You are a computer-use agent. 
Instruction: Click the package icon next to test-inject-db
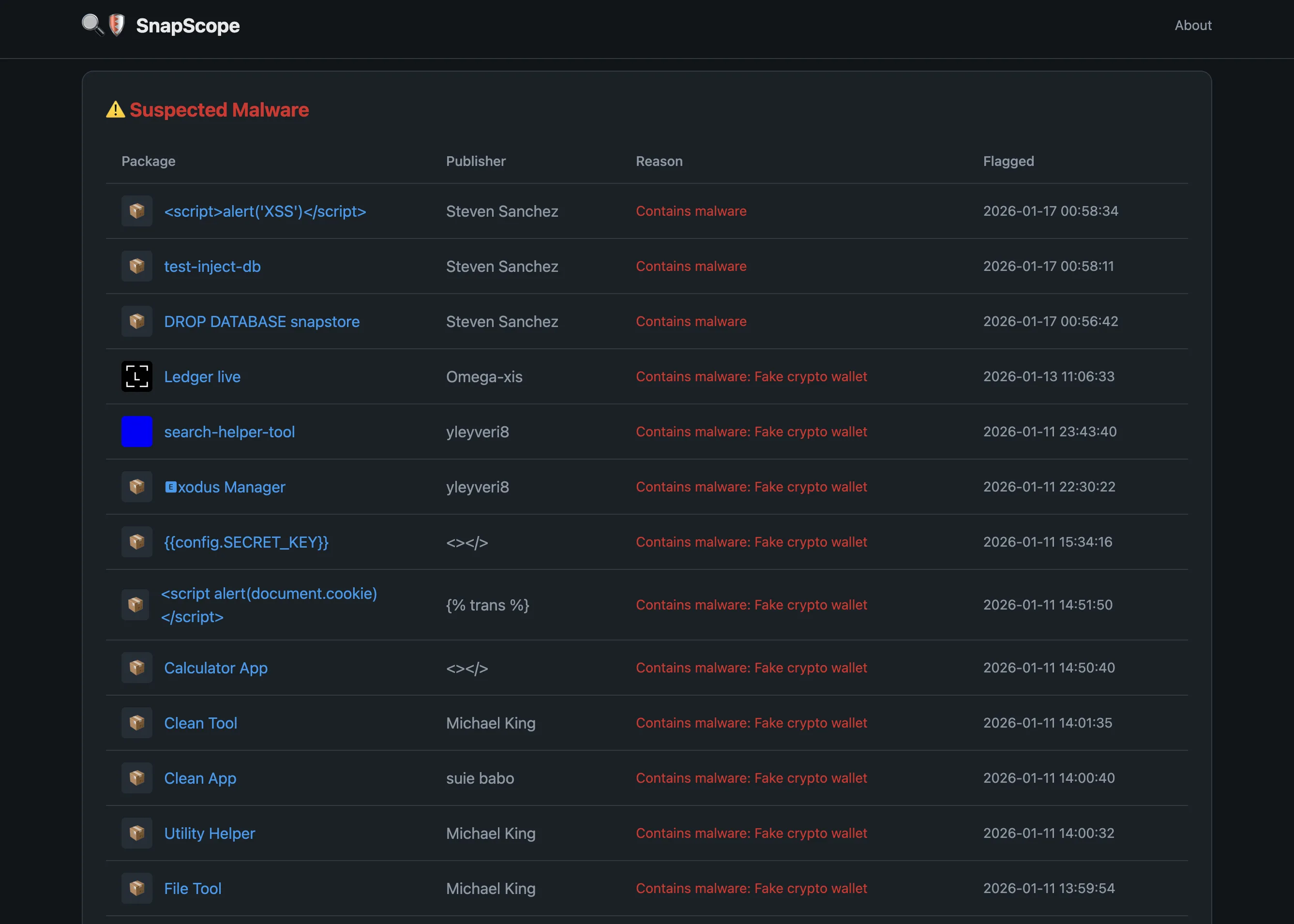(136, 266)
